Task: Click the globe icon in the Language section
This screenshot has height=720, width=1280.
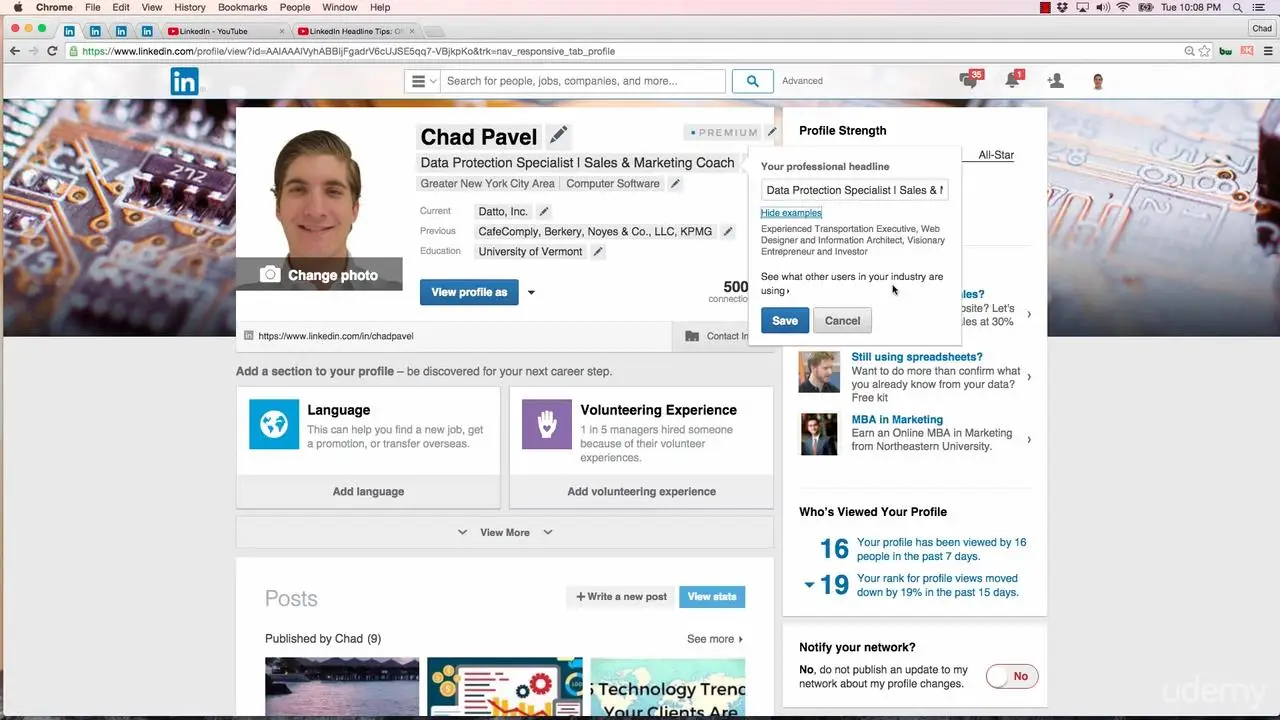Action: (273, 424)
